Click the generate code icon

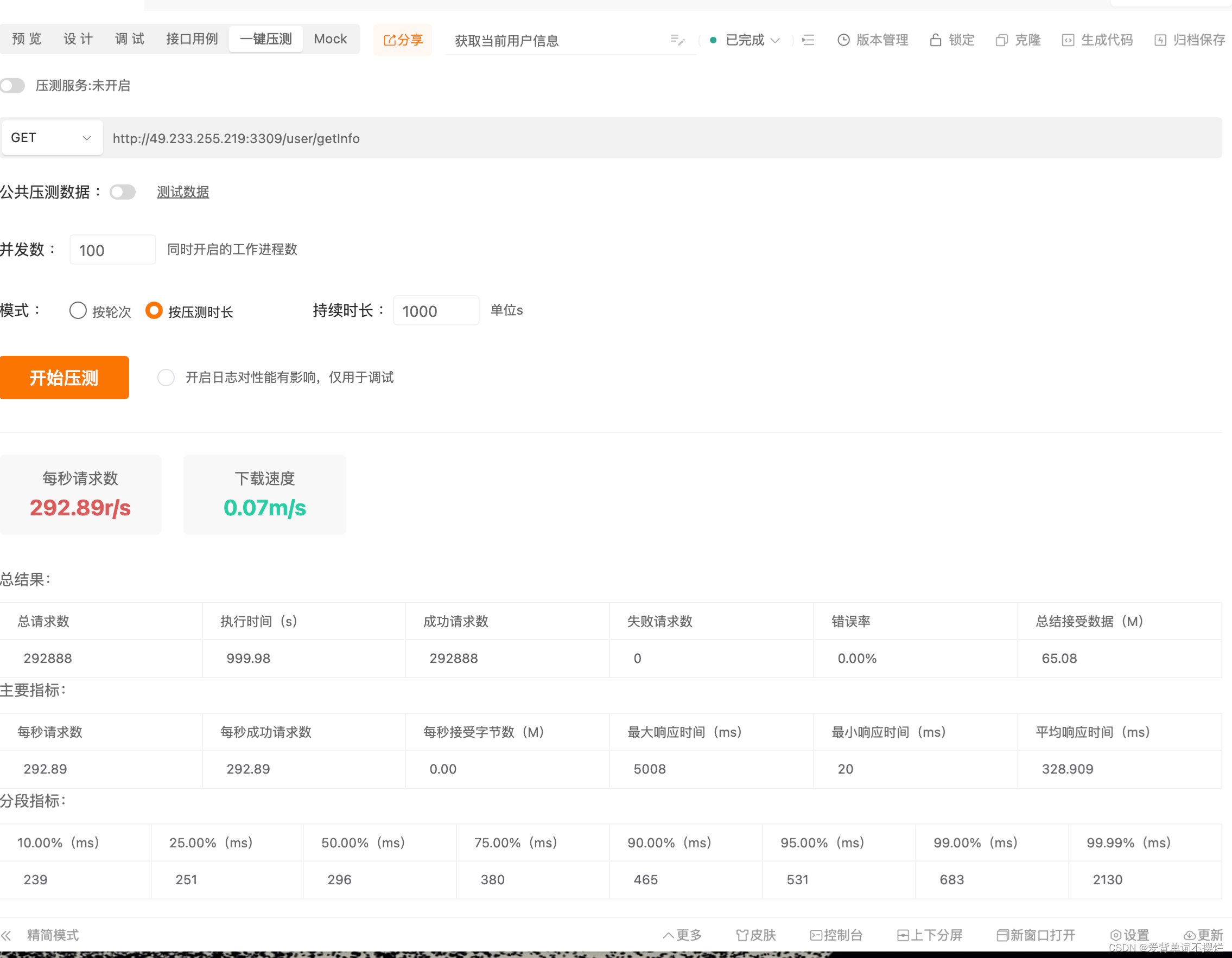1068,40
